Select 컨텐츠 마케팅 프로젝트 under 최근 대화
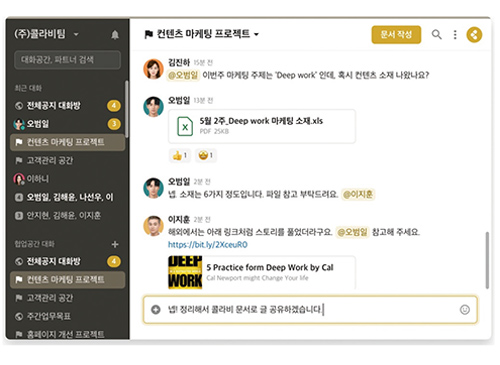The height and width of the screenshot is (365, 500). point(67,142)
